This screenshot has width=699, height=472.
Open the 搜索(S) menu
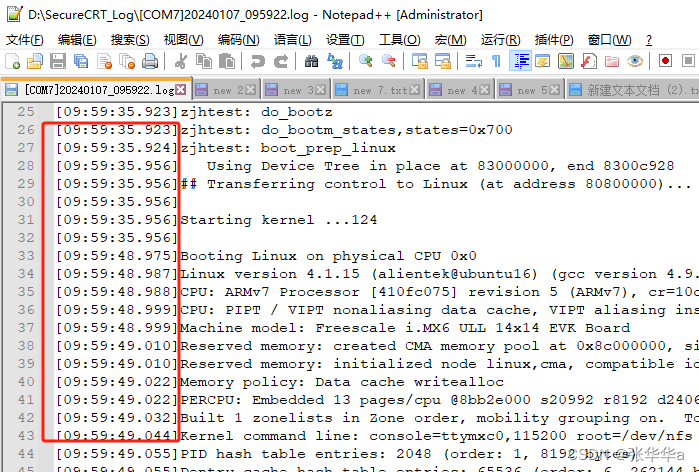click(130, 40)
